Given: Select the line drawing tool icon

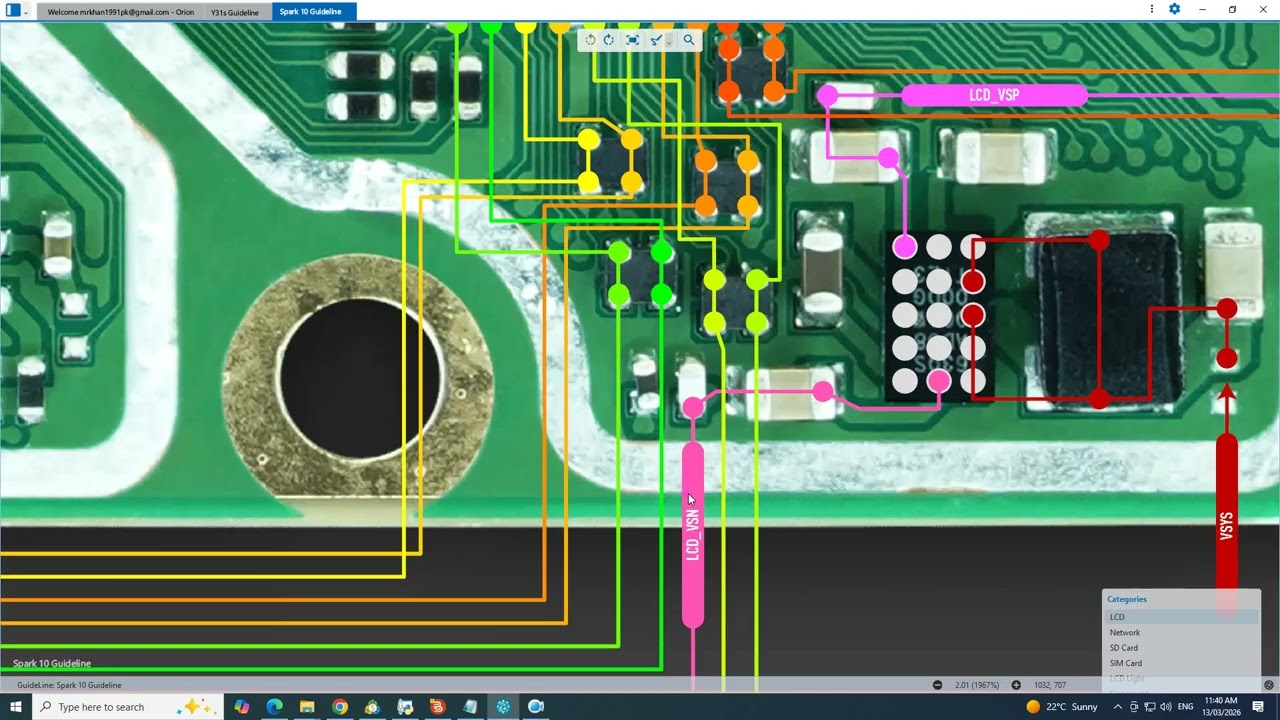Looking at the screenshot, I should tap(655, 40).
